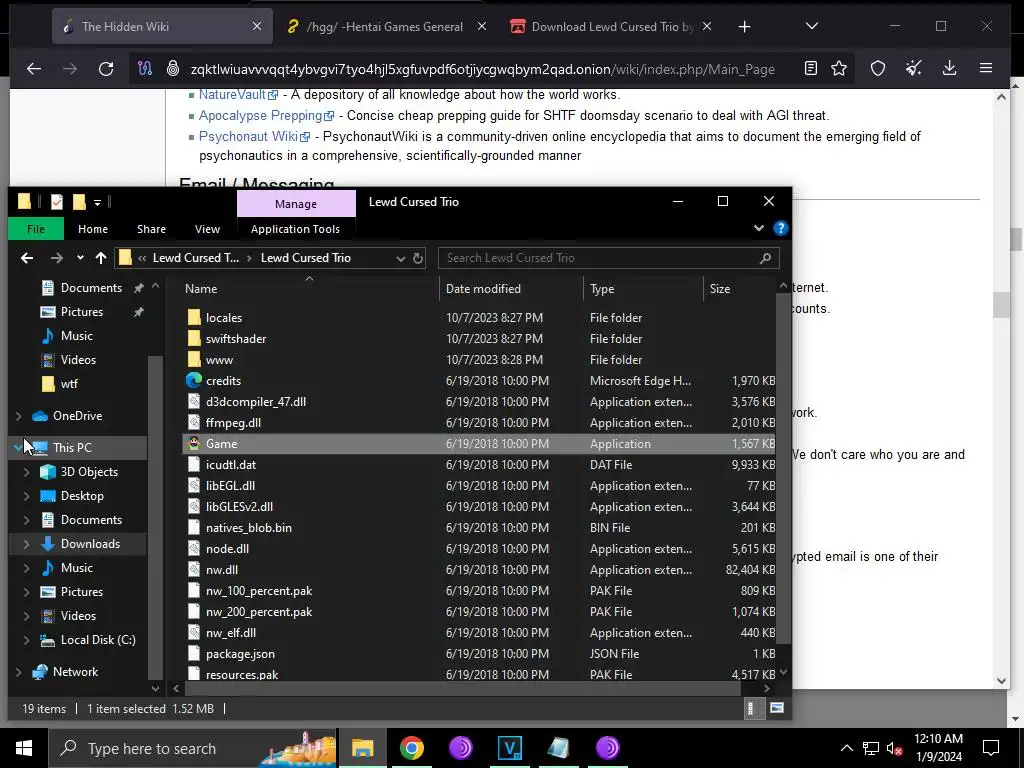Image resolution: width=1024 pixels, height=768 pixels.
Task: Switch to large thumbnails view icon
Action: [776, 708]
